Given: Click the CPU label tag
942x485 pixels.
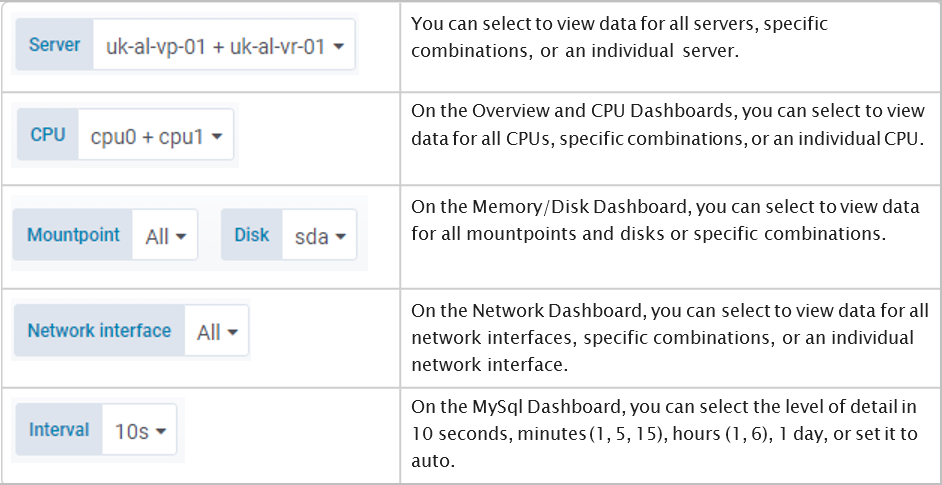Looking at the screenshot, I should click(x=48, y=135).
